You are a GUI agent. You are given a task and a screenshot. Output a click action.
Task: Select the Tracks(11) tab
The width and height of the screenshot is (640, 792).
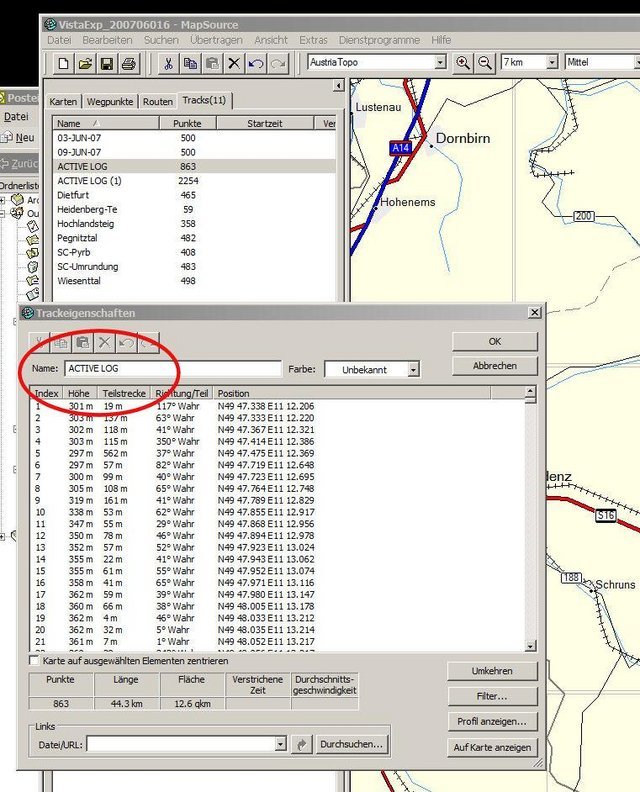[204, 100]
